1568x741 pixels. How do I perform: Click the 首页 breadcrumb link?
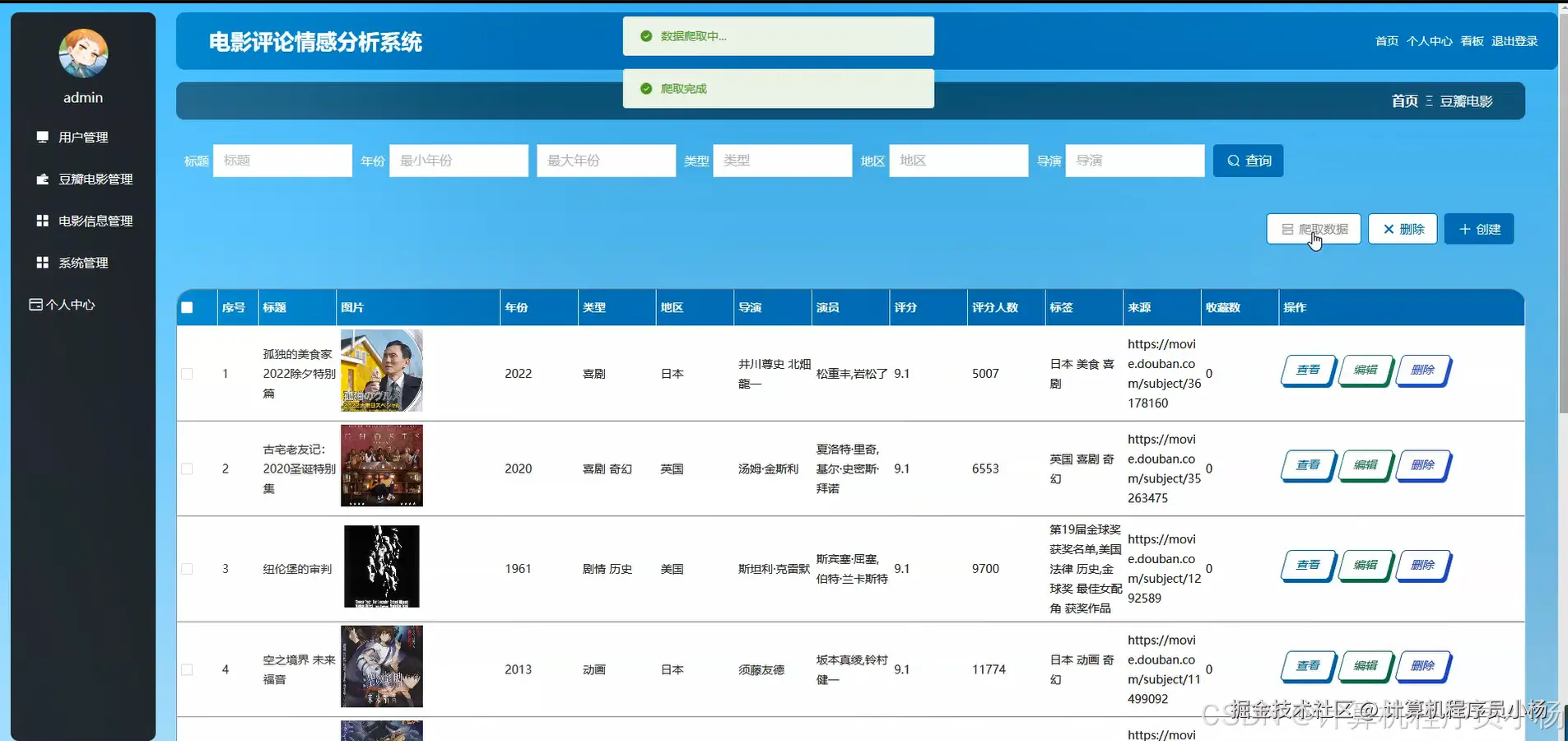click(x=1405, y=101)
